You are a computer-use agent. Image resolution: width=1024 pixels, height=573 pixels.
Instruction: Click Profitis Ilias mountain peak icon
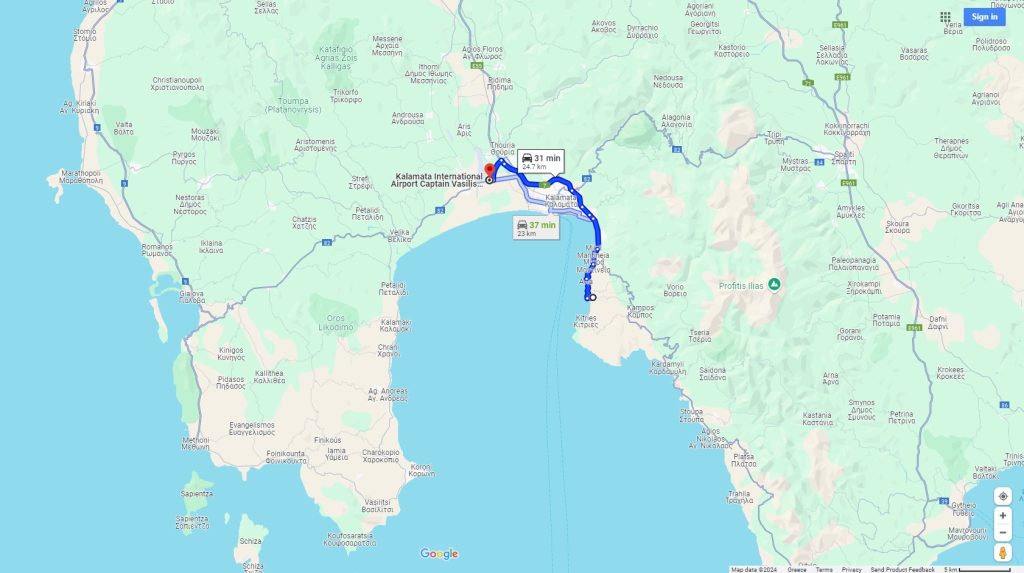click(774, 285)
